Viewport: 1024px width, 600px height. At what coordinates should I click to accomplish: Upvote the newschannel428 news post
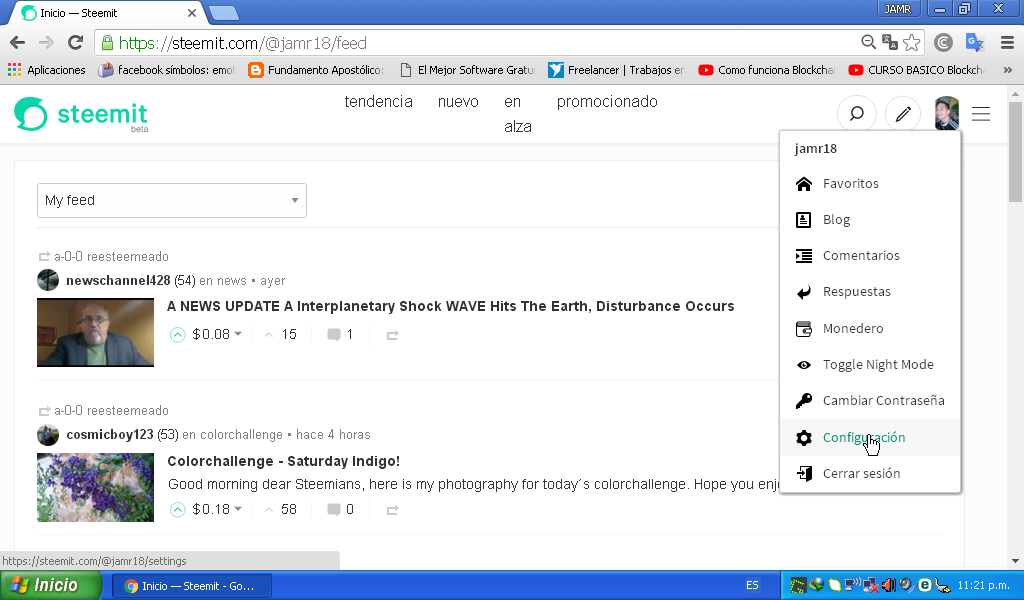point(178,335)
